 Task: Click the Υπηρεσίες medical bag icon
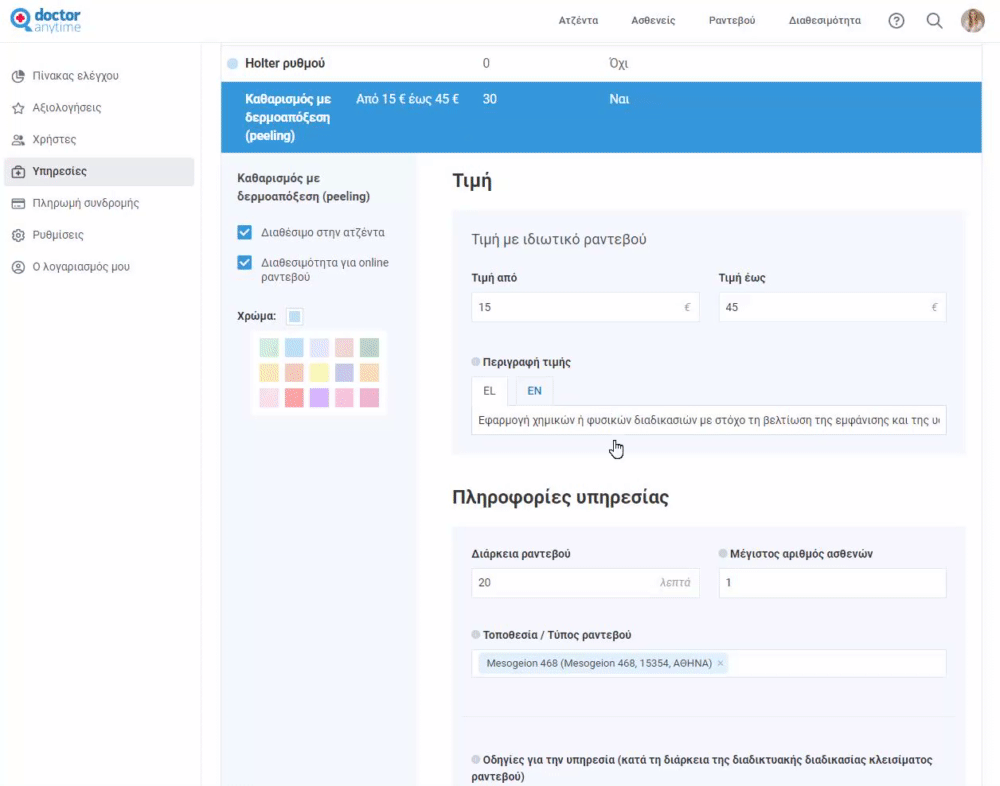tap(18, 172)
